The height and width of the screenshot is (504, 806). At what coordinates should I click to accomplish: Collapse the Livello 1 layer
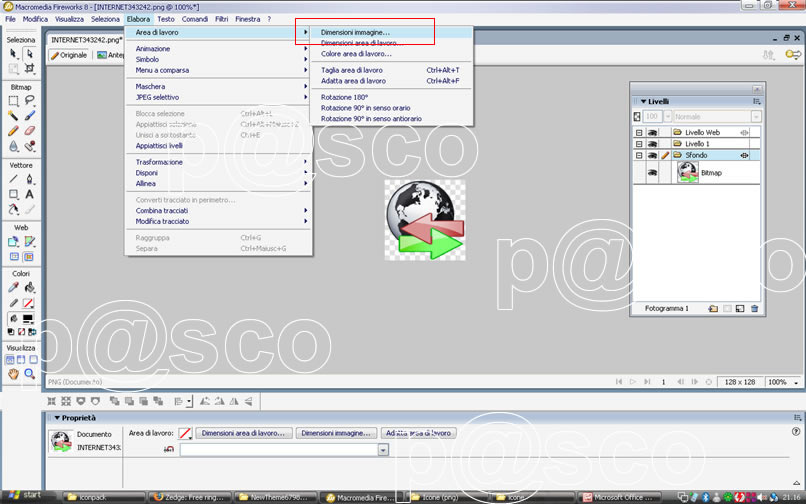point(639,144)
